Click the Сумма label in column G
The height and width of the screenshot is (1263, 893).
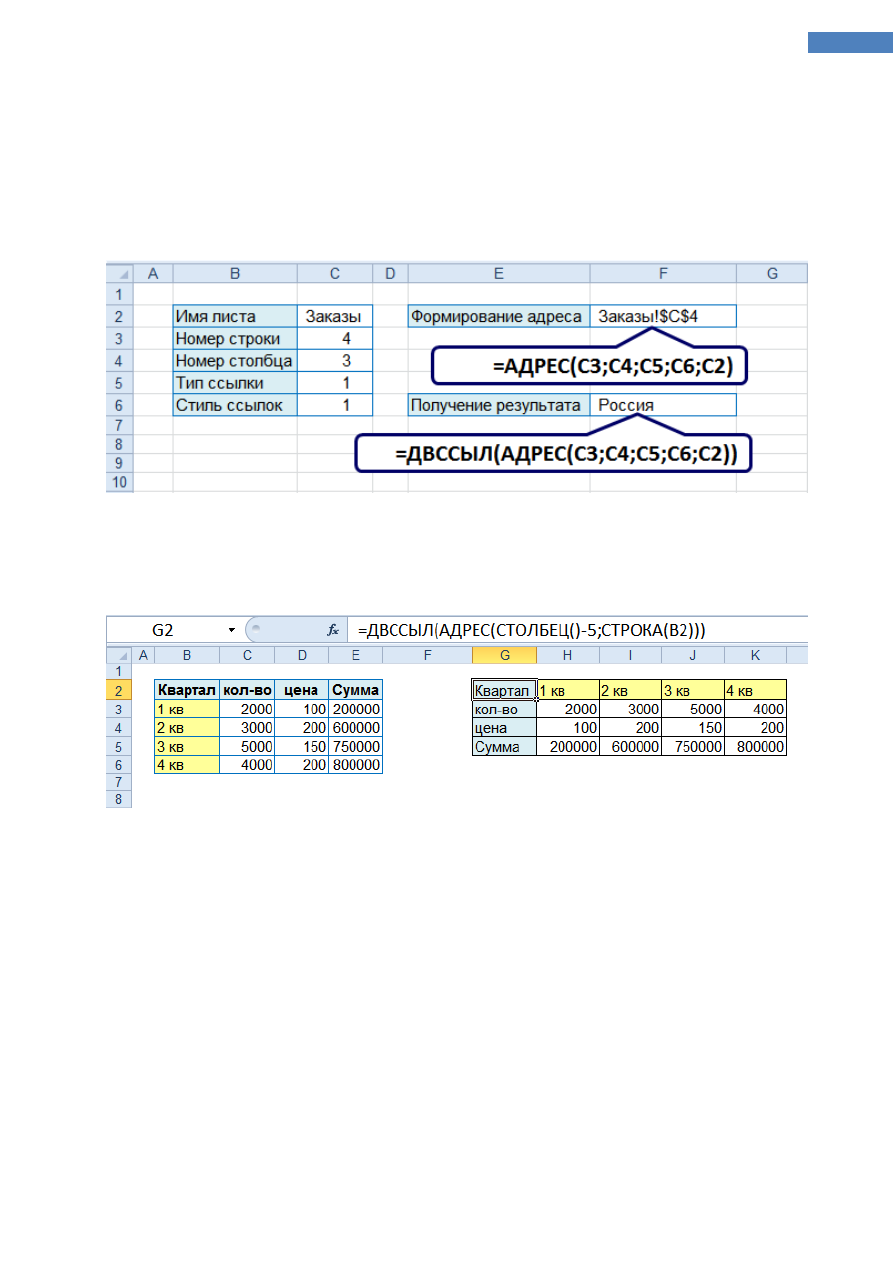click(504, 746)
